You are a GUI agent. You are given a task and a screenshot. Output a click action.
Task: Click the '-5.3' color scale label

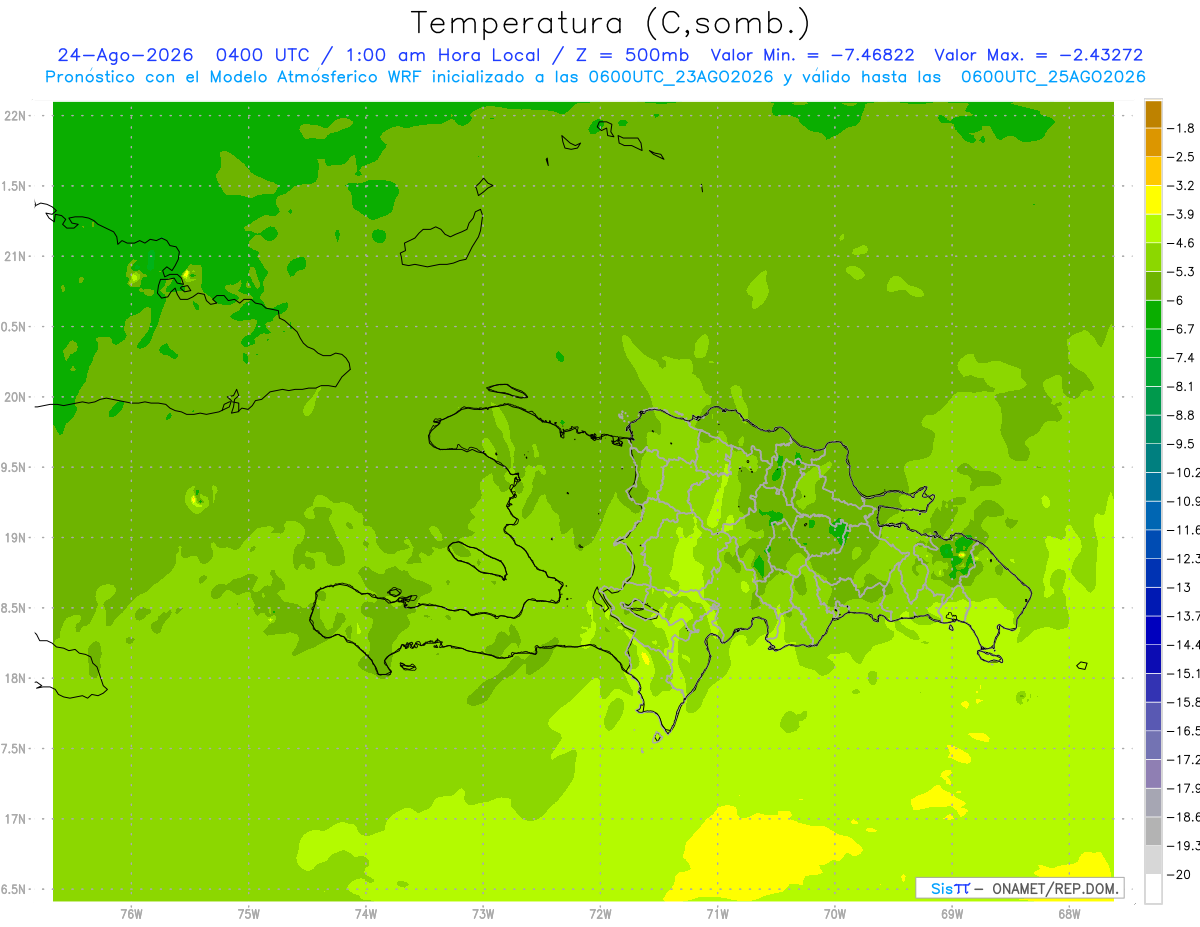[1181, 272]
